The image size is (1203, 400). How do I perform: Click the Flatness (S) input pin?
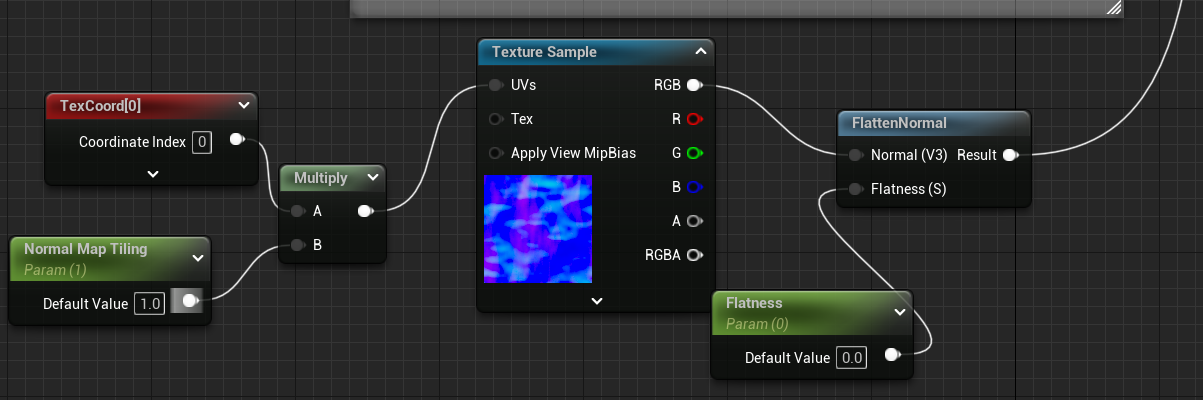click(x=855, y=189)
